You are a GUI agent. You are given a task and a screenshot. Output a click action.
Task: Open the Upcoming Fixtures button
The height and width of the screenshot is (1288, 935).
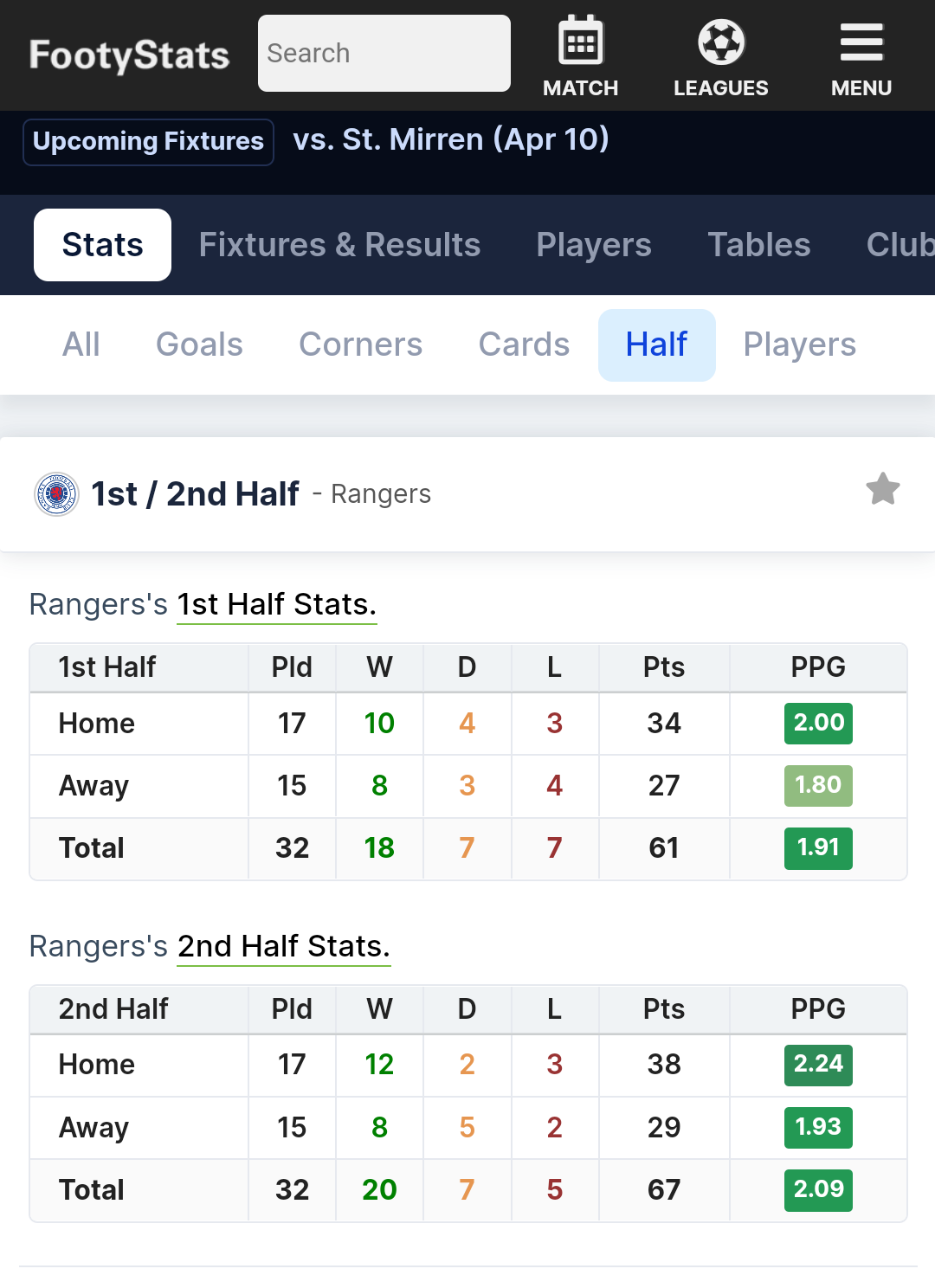click(x=148, y=141)
